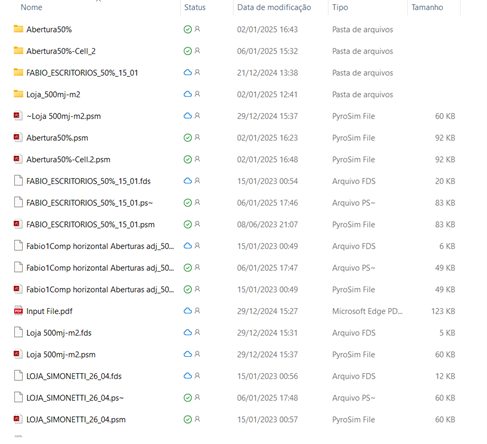
Task: Select the Loja_500mj-m2 folder name
Action: tap(53, 94)
